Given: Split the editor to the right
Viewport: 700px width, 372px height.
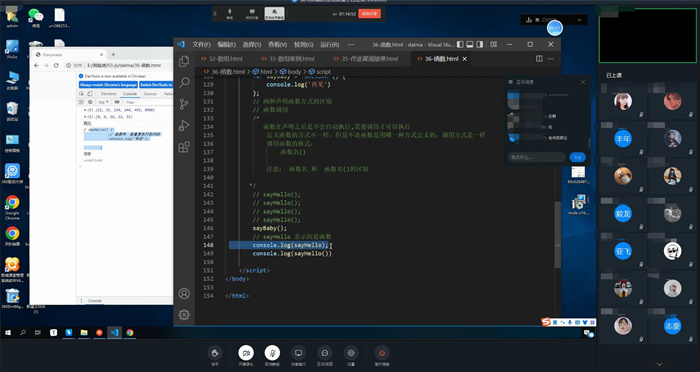Looking at the screenshot, I should pyautogui.click(x=539, y=59).
